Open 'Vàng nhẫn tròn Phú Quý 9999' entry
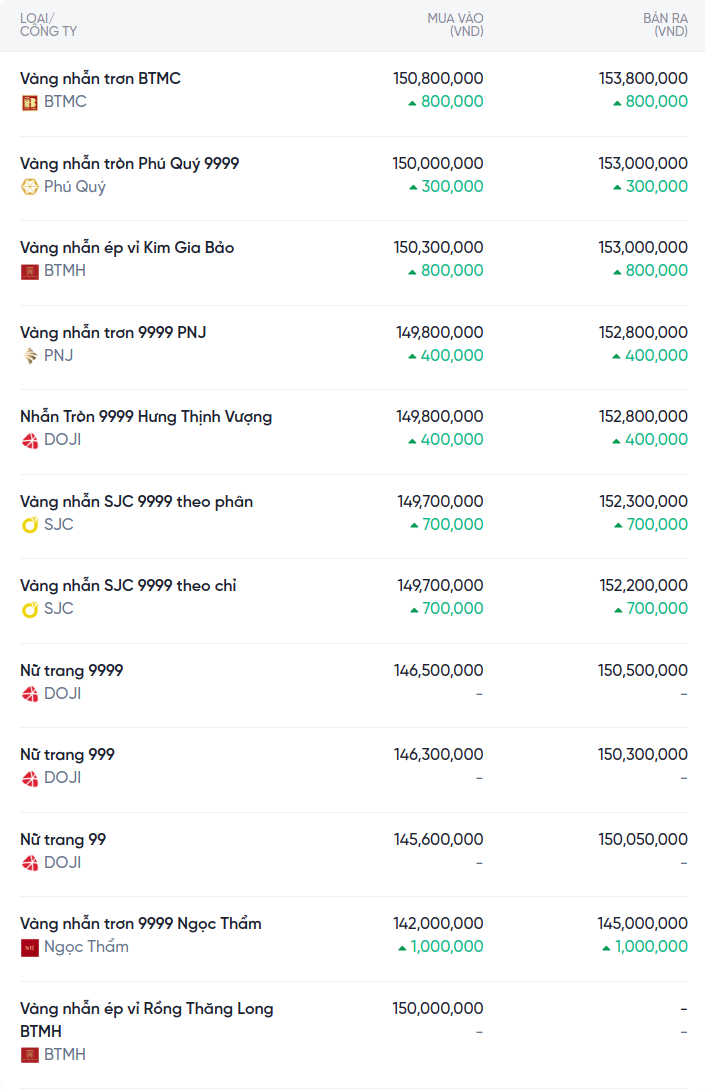Viewport: 705px width, 1089px height. (129, 163)
